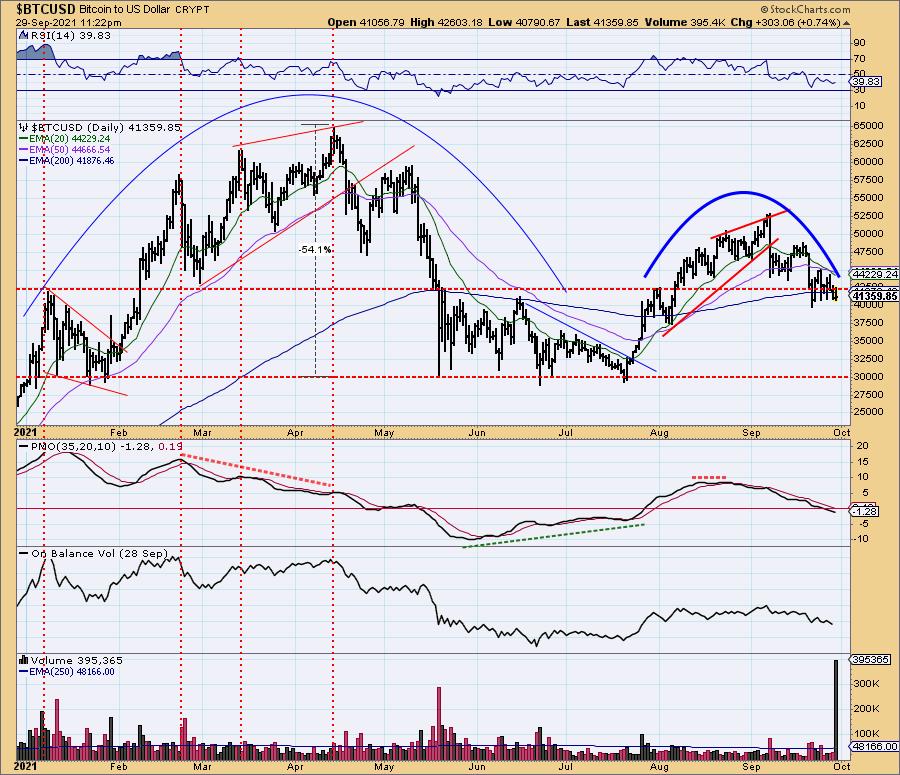The height and width of the screenshot is (775, 900).
Task: Click the Volume 395,365 panel label
Action: click(76, 660)
